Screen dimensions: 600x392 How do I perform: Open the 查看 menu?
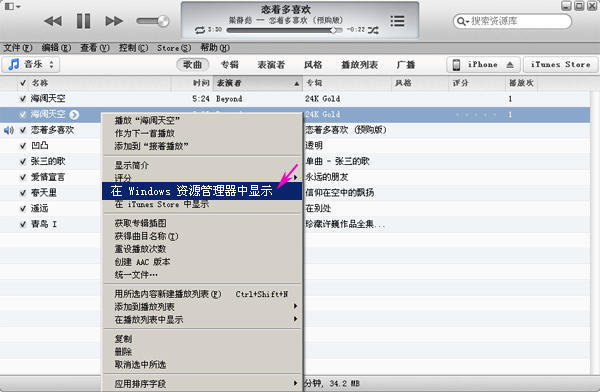pos(95,48)
